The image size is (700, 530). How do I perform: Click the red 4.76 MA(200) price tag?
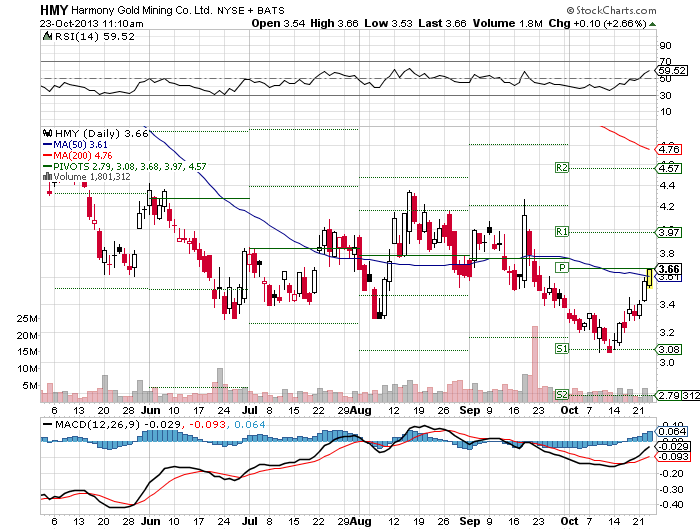tap(669, 149)
